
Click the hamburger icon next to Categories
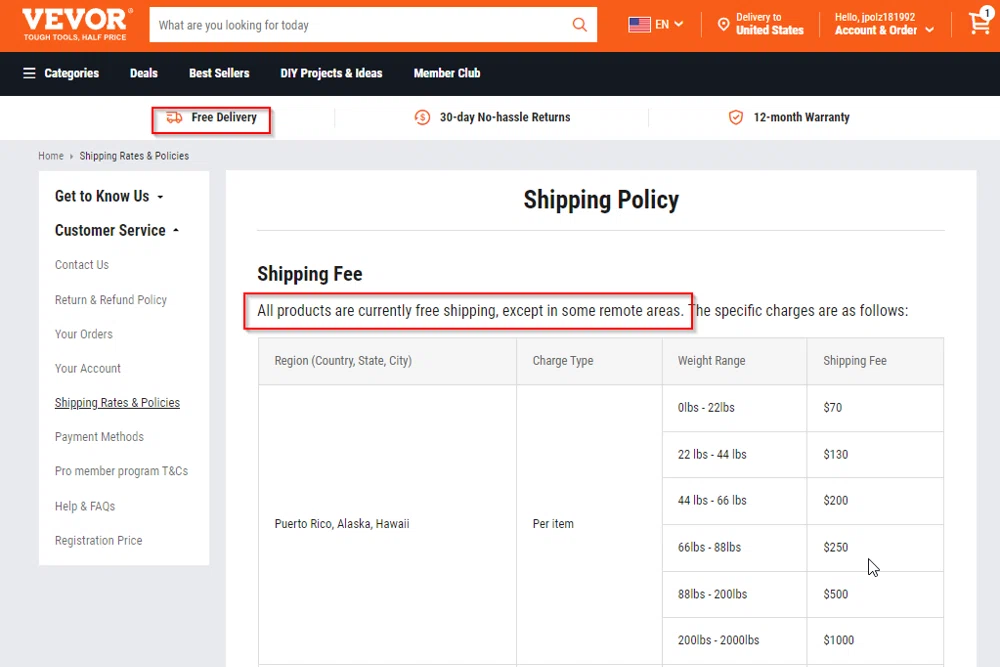(x=28, y=73)
